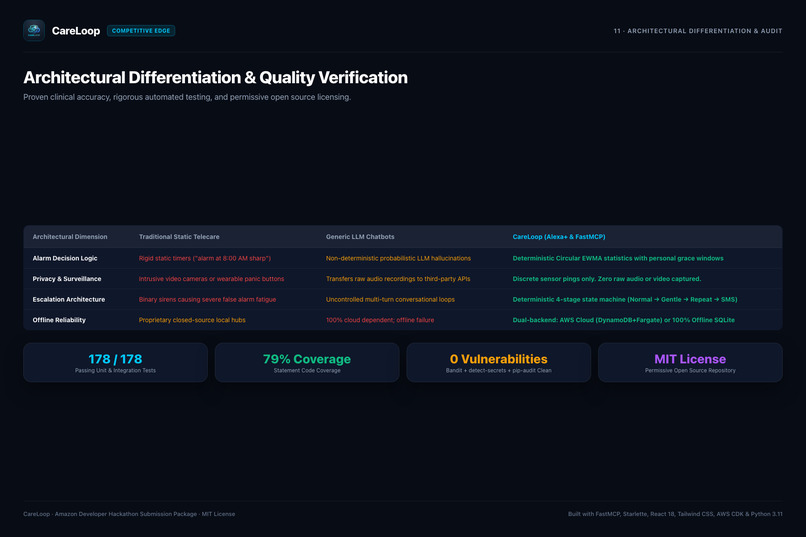Click 'Permissive Open Source Repository' caption

tap(690, 371)
